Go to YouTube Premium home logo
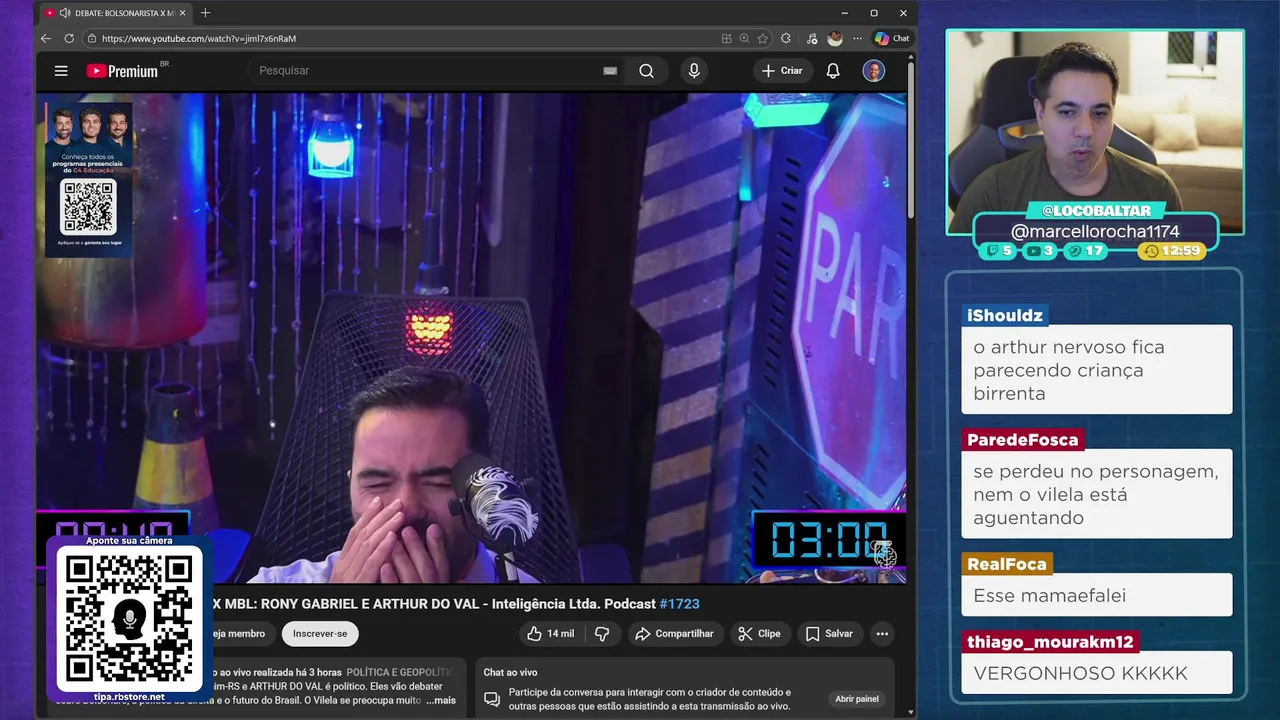The width and height of the screenshot is (1280, 720). point(123,71)
